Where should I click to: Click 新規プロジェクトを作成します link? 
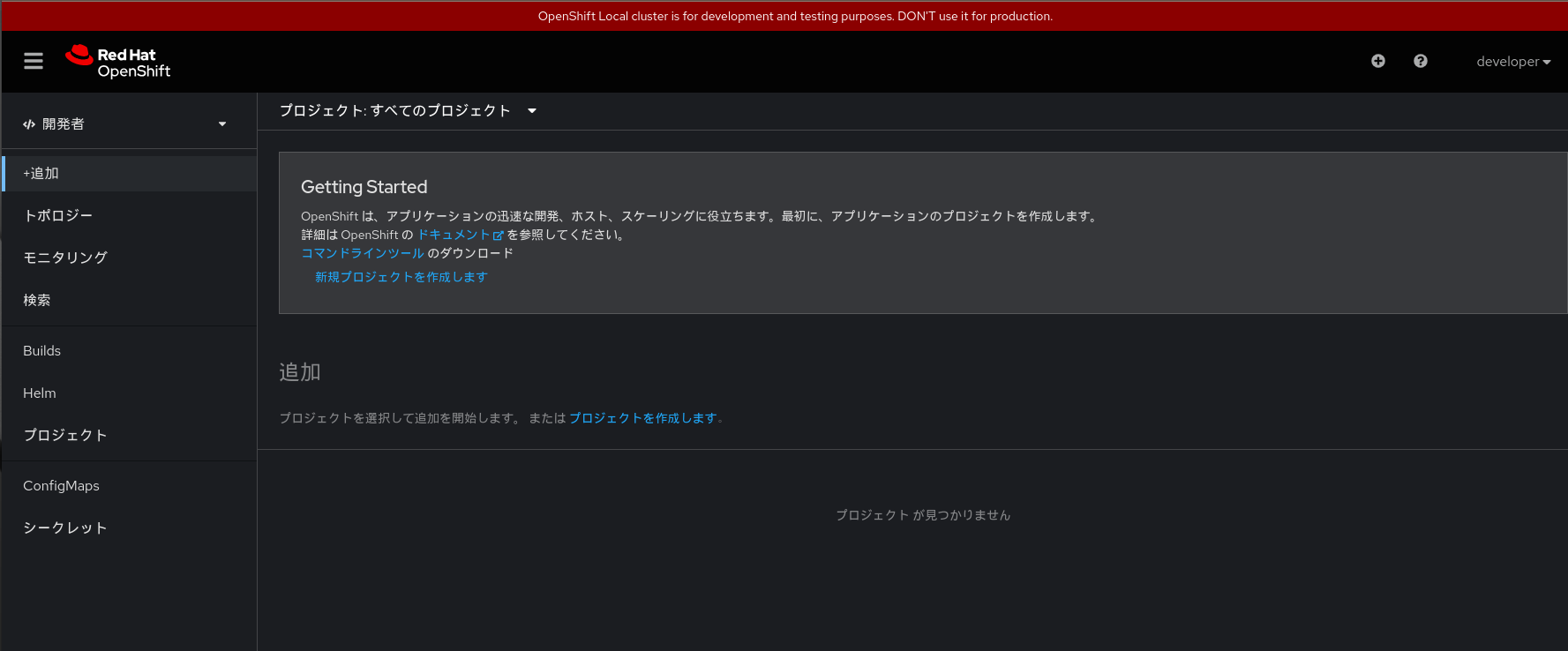point(401,277)
